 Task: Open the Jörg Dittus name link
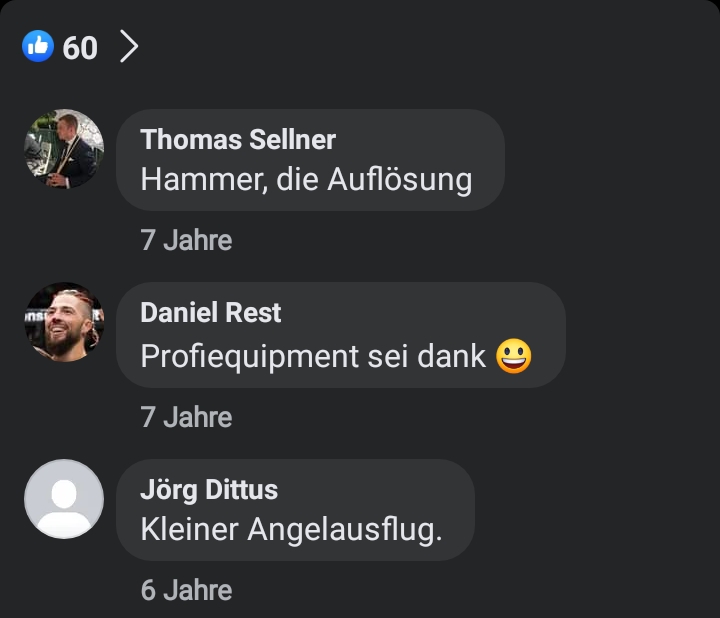[209, 490]
